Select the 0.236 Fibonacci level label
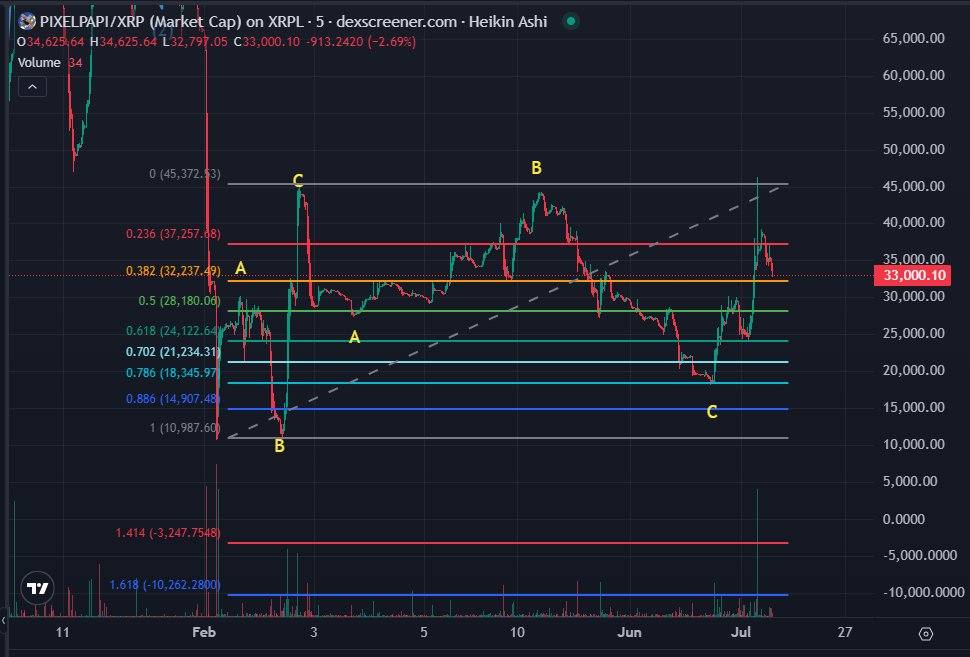970x657 pixels. (x=173, y=234)
